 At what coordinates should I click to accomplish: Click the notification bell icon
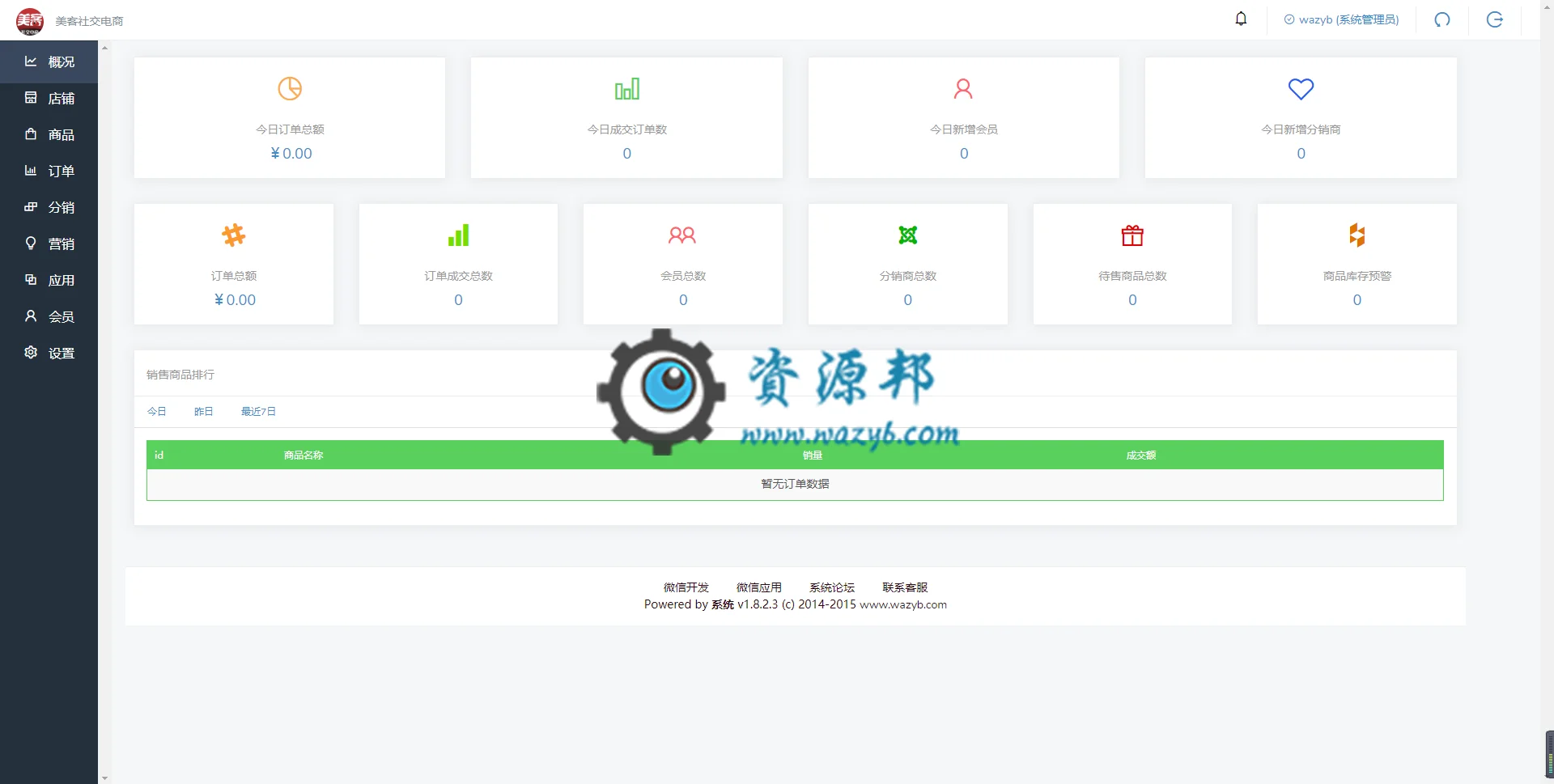[1241, 19]
